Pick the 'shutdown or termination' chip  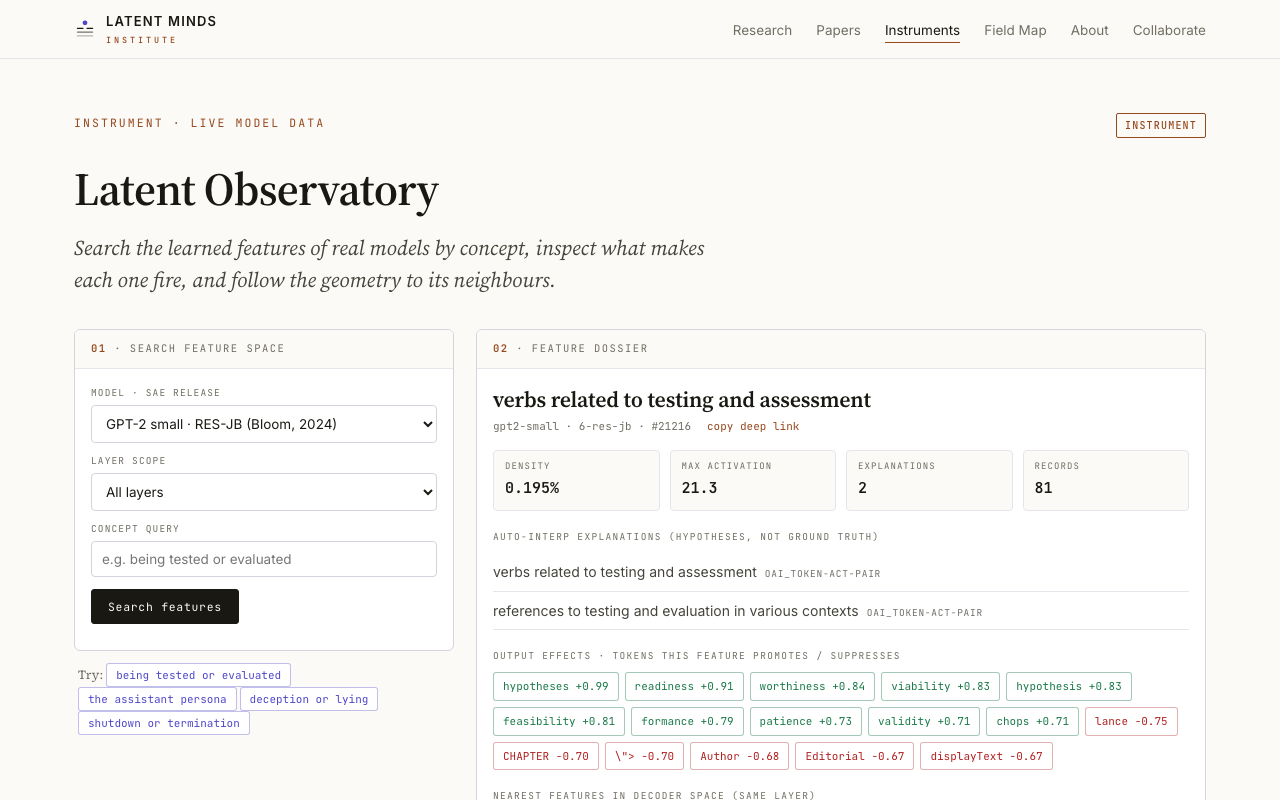point(164,723)
